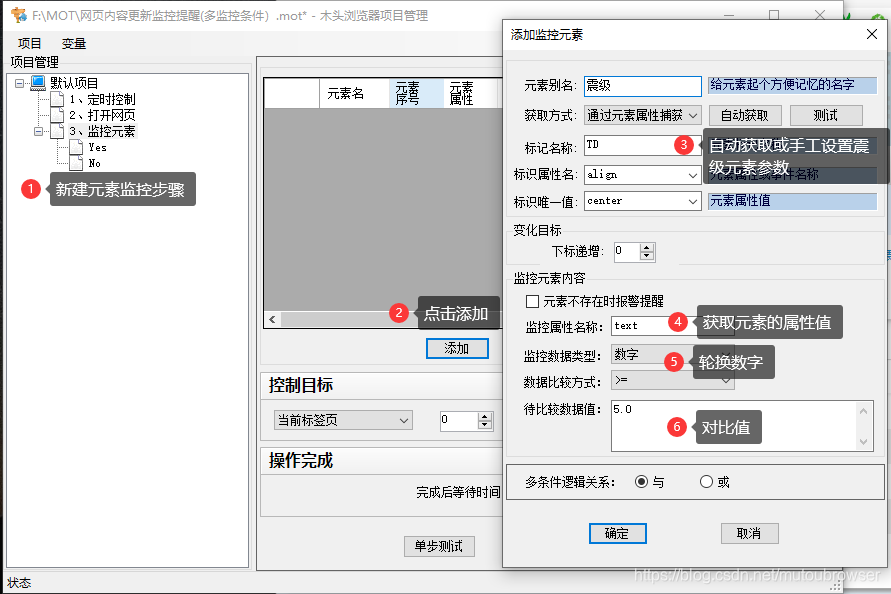This screenshot has height=594, width=891.
Task: Click the 元素别名 input field
Action: pyautogui.click(x=643, y=86)
